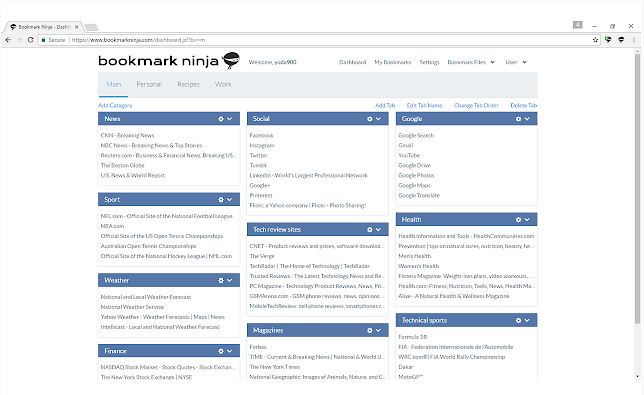Click Delete Tab link
Viewport: 644px width, 395px height.
(x=524, y=106)
